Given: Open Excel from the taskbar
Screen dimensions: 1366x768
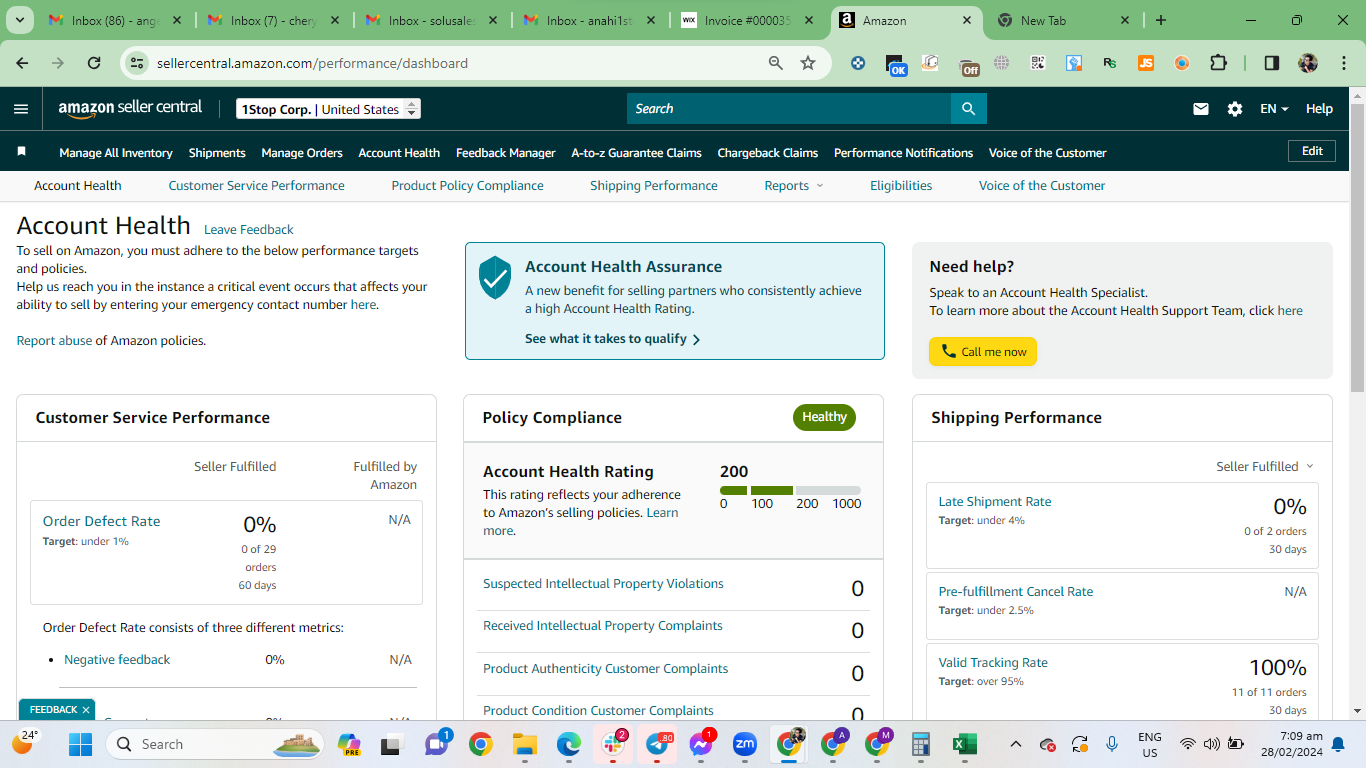Looking at the screenshot, I should pyautogui.click(x=964, y=744).
